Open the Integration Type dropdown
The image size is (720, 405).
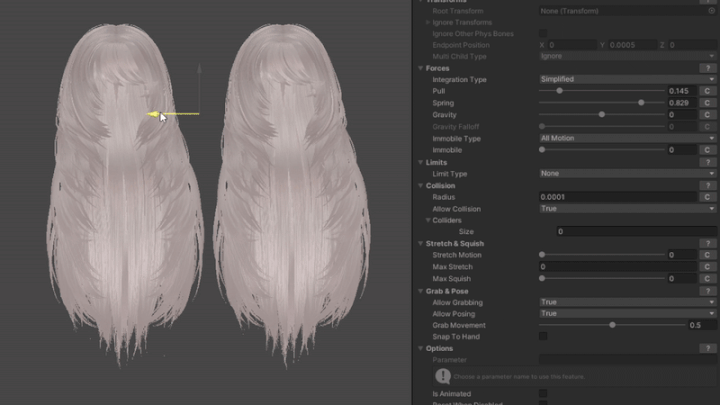point(627,79)
